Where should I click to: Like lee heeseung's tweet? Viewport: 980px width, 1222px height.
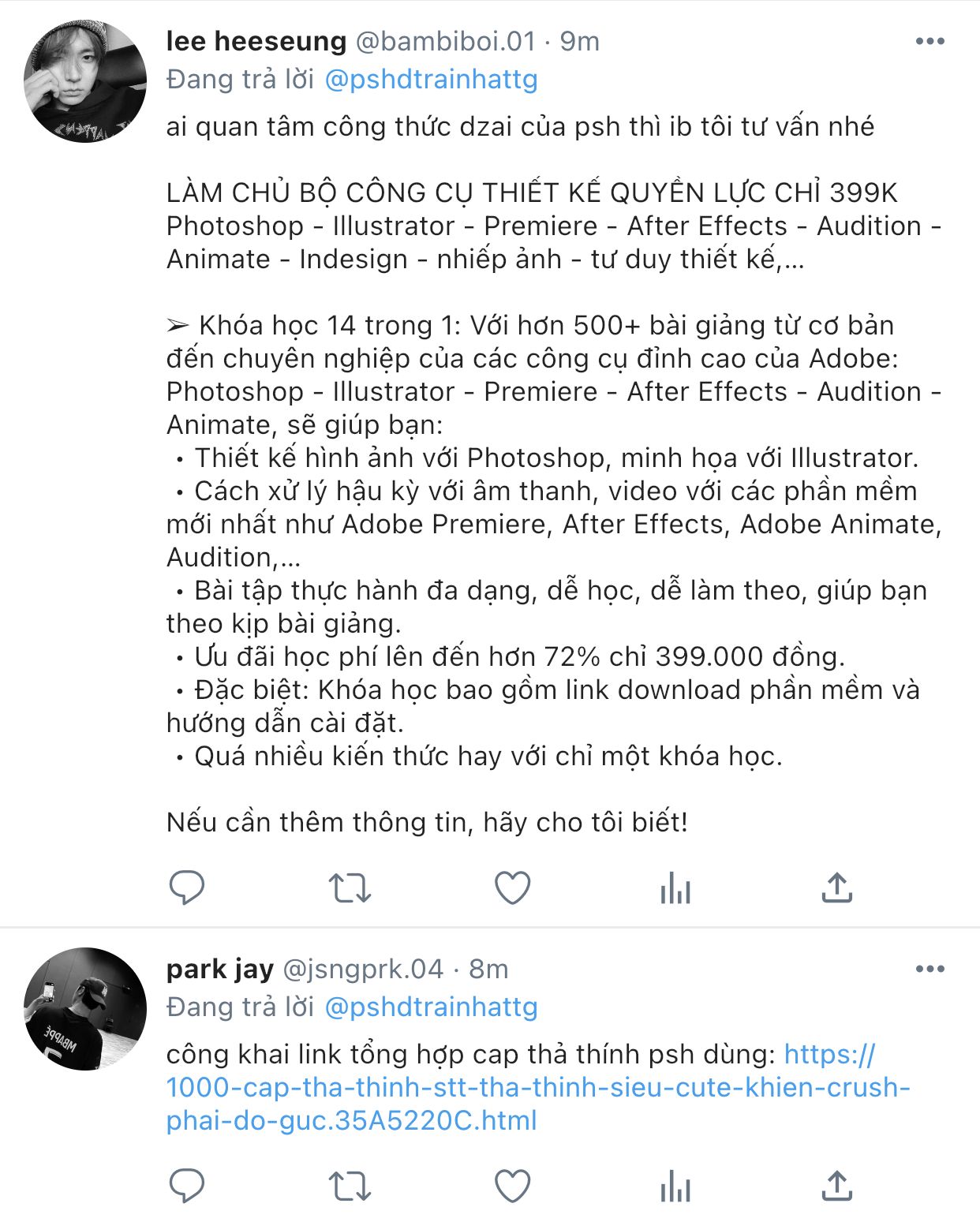[x=512, y=888]
